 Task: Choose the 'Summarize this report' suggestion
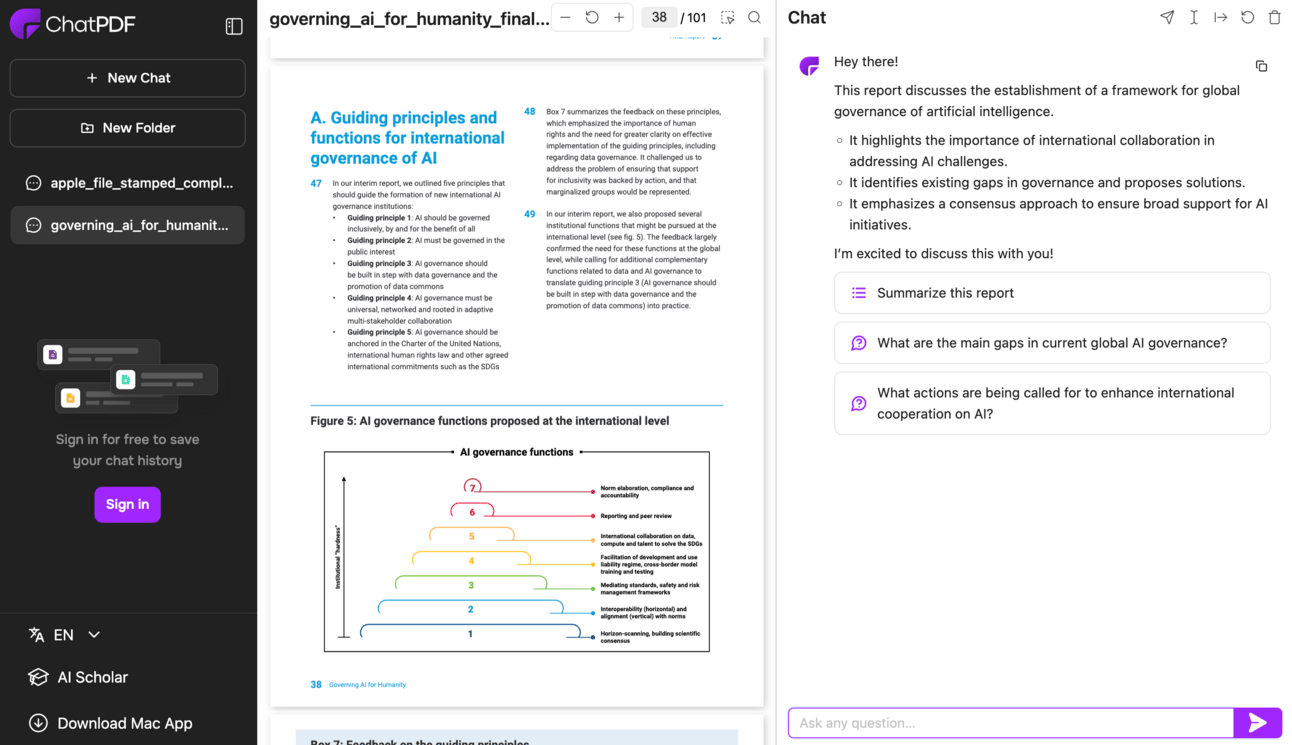click(1052, 293)
